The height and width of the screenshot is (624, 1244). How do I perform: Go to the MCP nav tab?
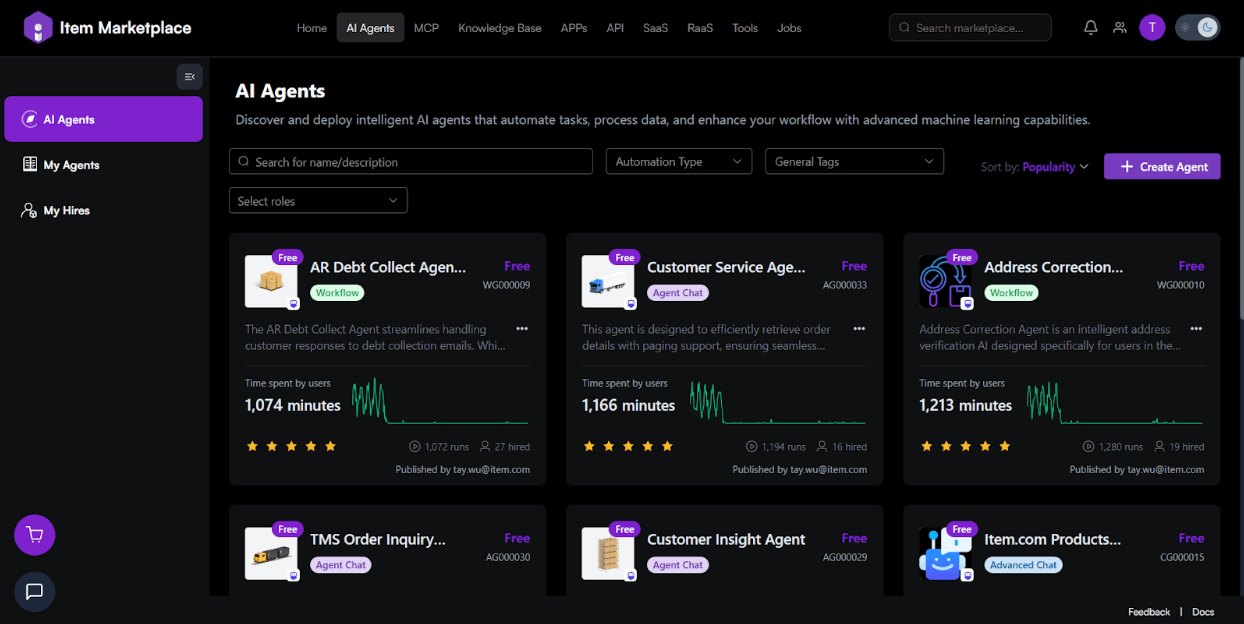[x=426, y=28]
